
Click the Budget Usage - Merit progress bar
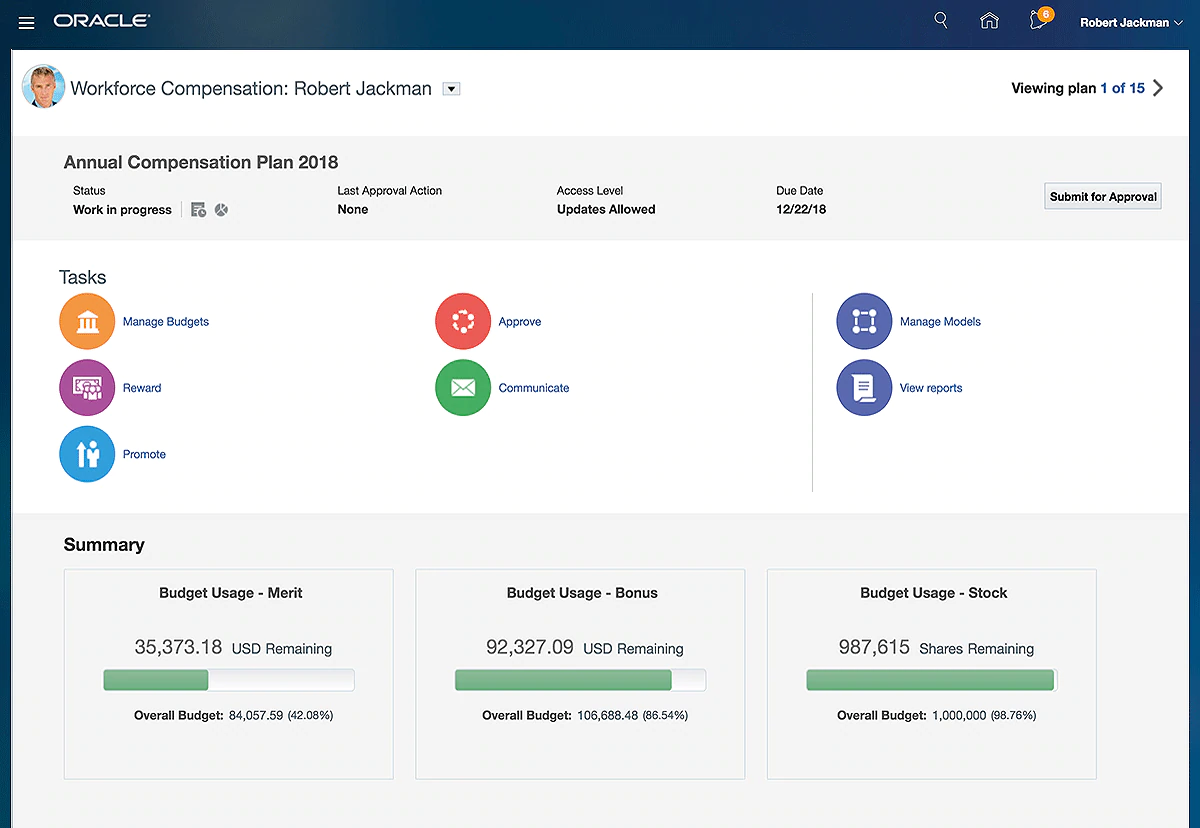pos(229,681)
